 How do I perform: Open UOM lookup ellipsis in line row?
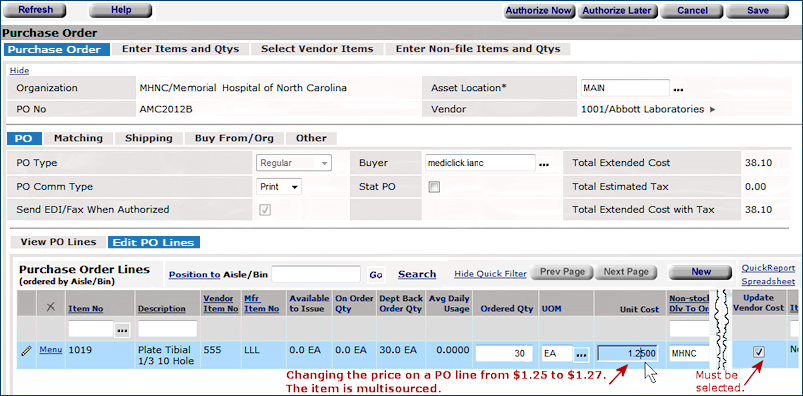[x=582, y=355]
